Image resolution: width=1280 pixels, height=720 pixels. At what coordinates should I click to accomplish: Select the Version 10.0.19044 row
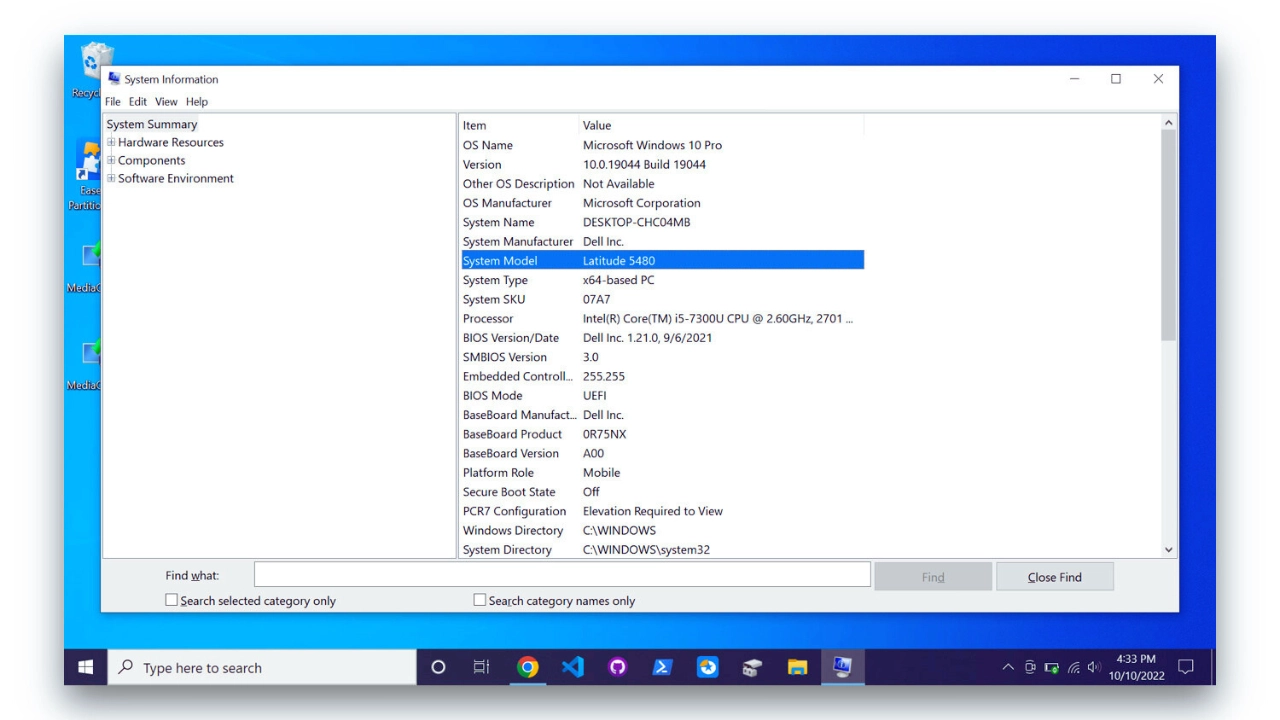[662, 164]
